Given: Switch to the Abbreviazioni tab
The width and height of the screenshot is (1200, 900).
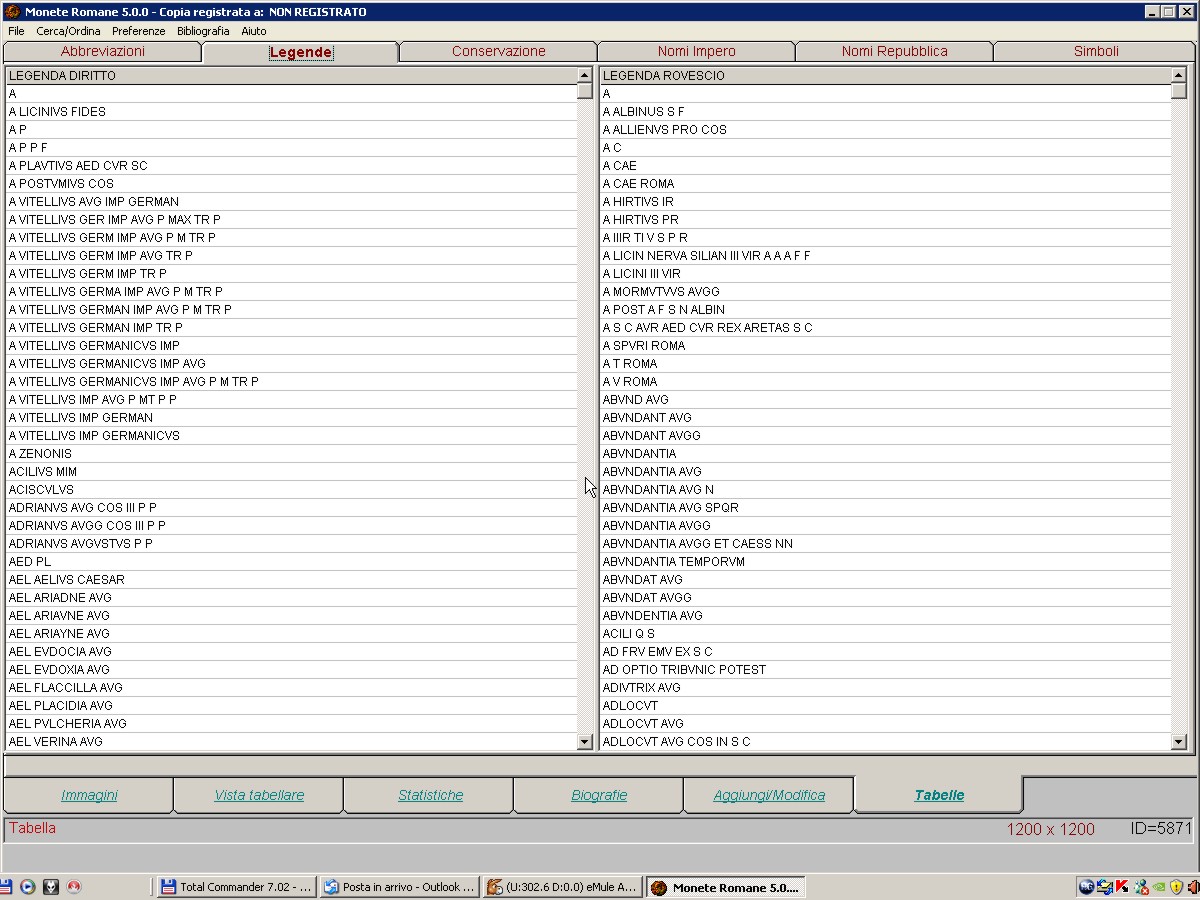Looking at the screenshot, I should click(x=103, y=51).
